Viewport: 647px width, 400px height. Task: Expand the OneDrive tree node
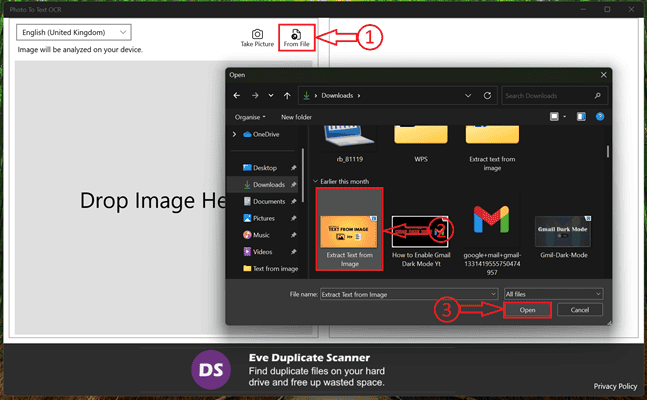point(234,134)
